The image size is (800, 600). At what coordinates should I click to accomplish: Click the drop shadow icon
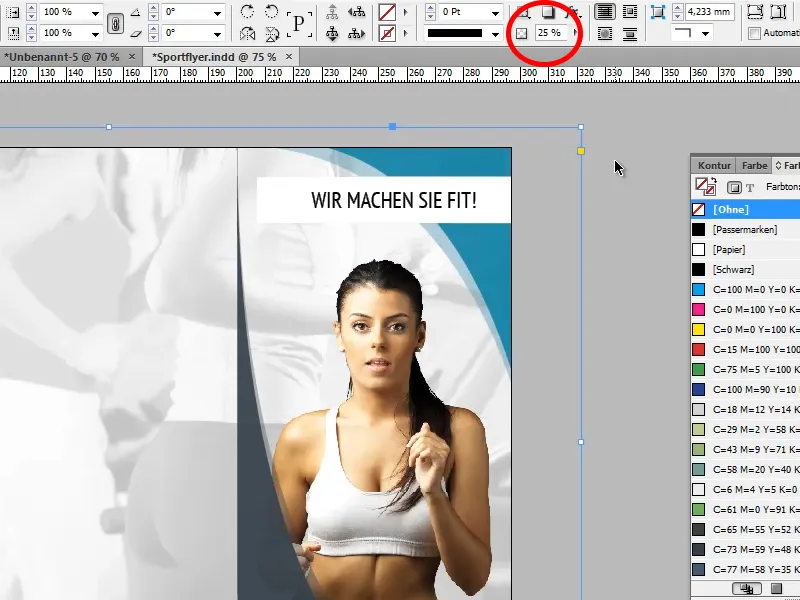548,11
